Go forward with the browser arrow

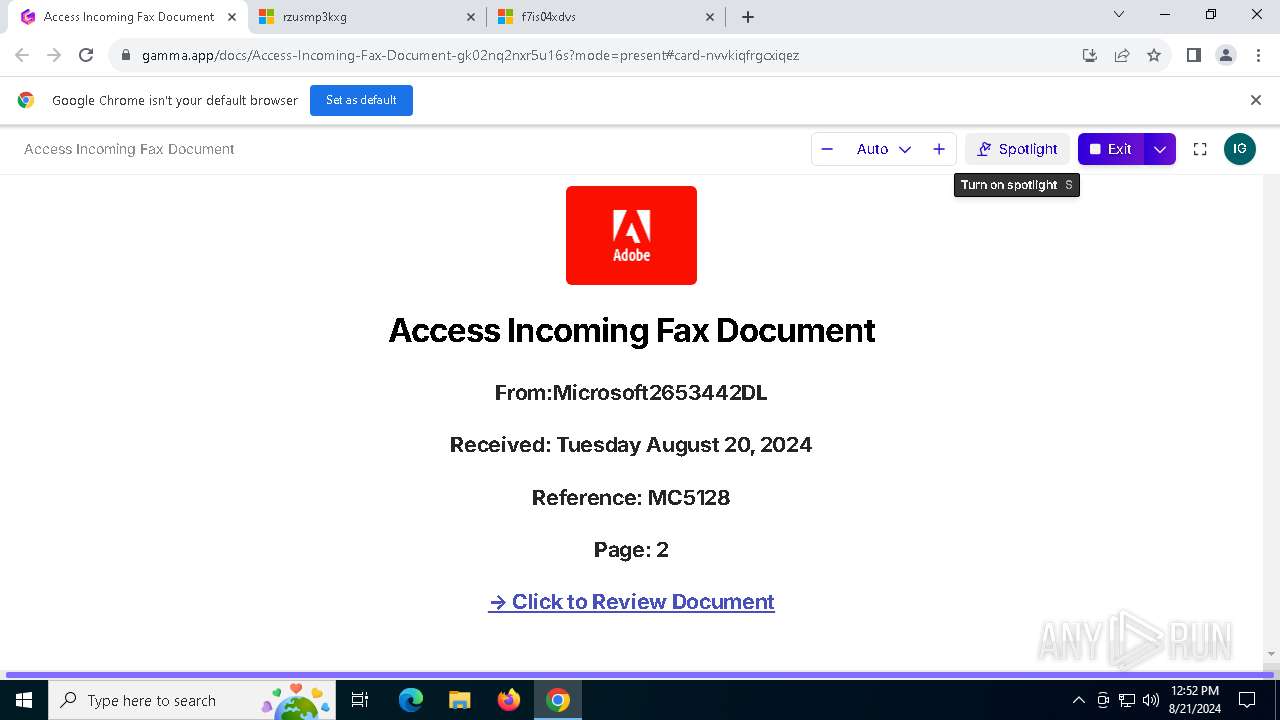coord(54,55)
